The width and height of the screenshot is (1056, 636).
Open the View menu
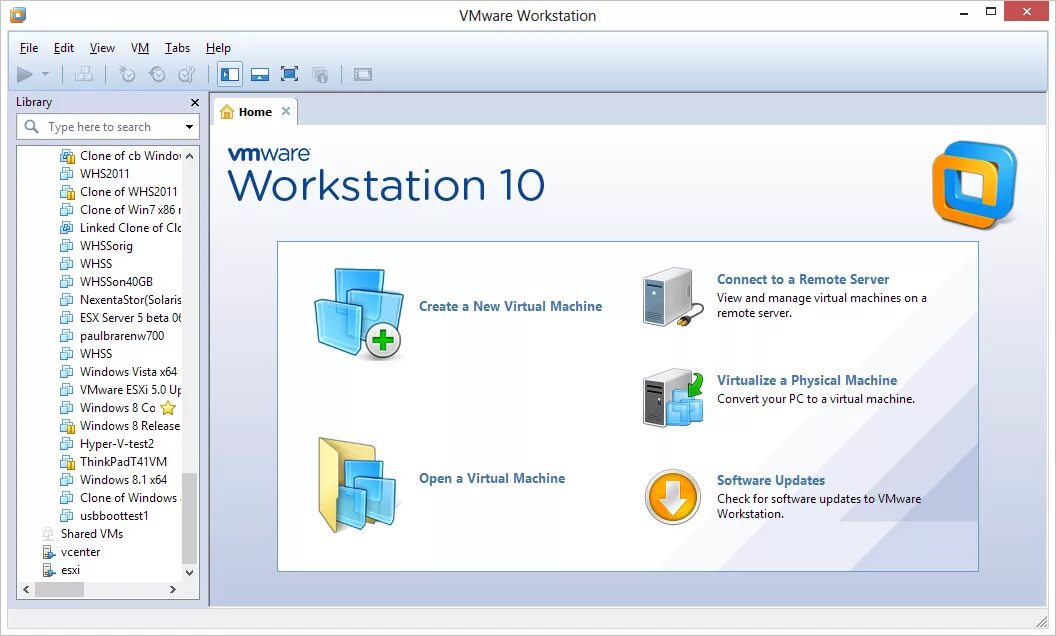(102, 48)
